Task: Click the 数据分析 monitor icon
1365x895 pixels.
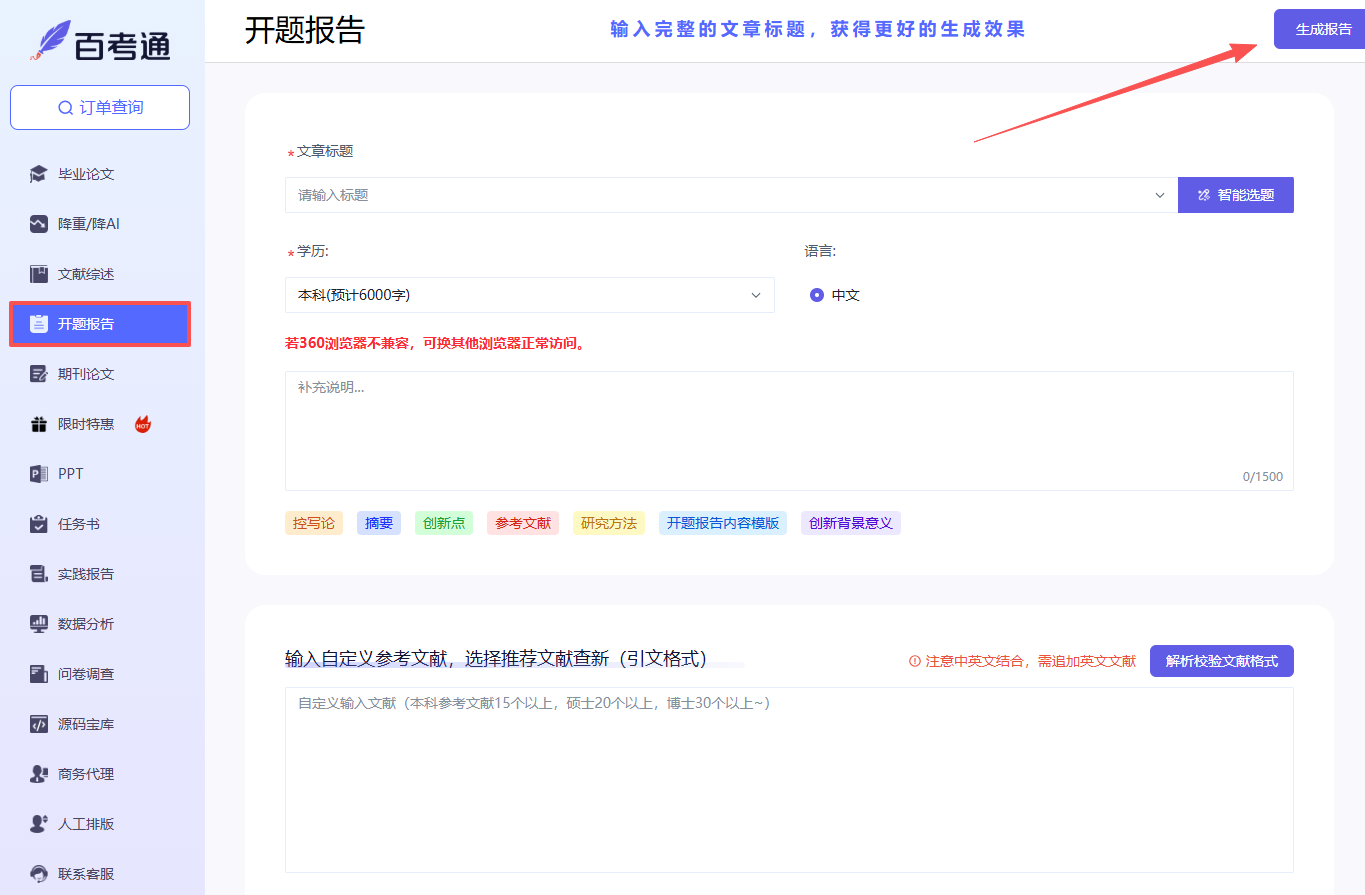Action: pos(39,624)
